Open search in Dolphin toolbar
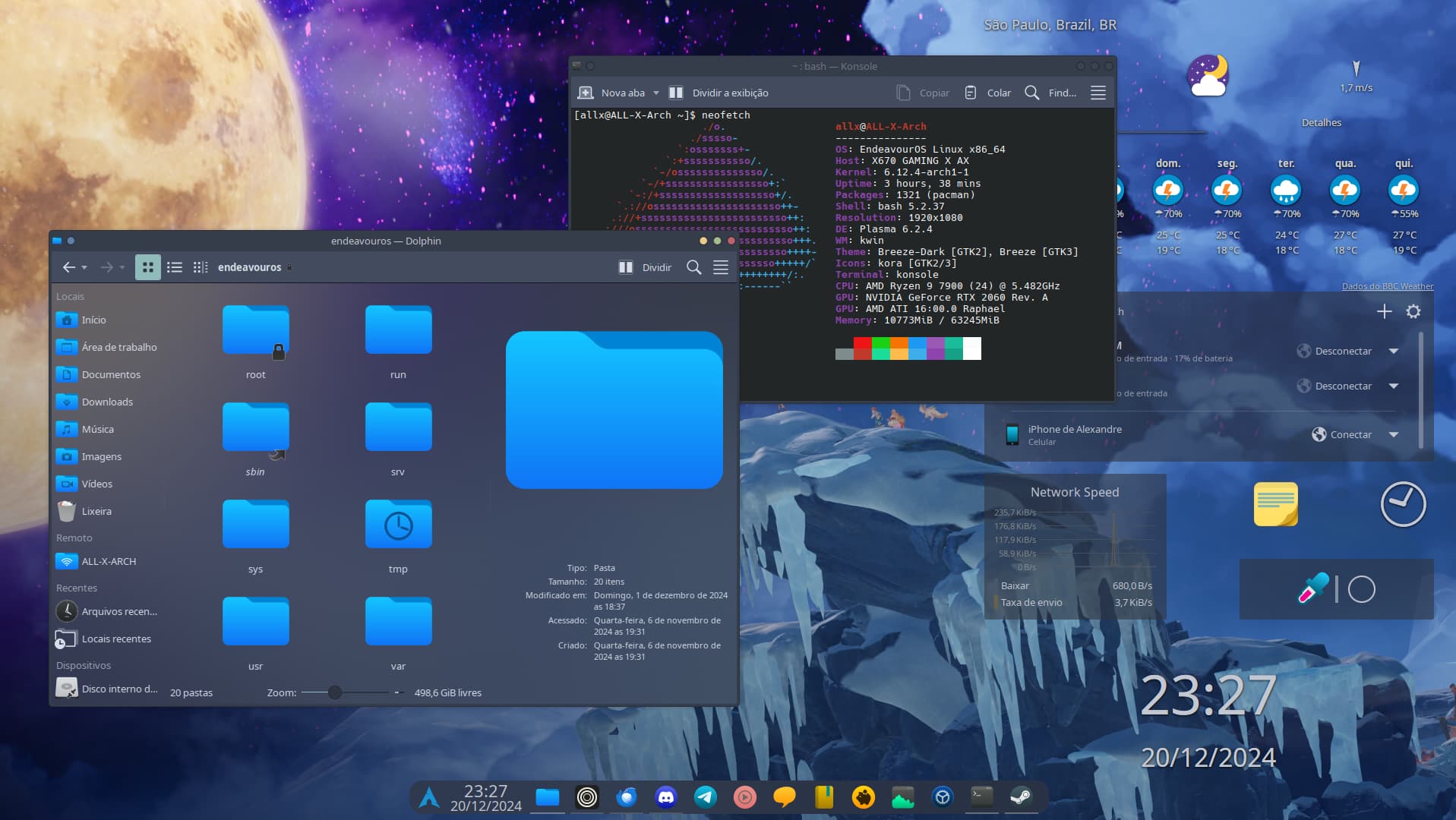The image size is (1456, 820). click(x=693, y=267)
